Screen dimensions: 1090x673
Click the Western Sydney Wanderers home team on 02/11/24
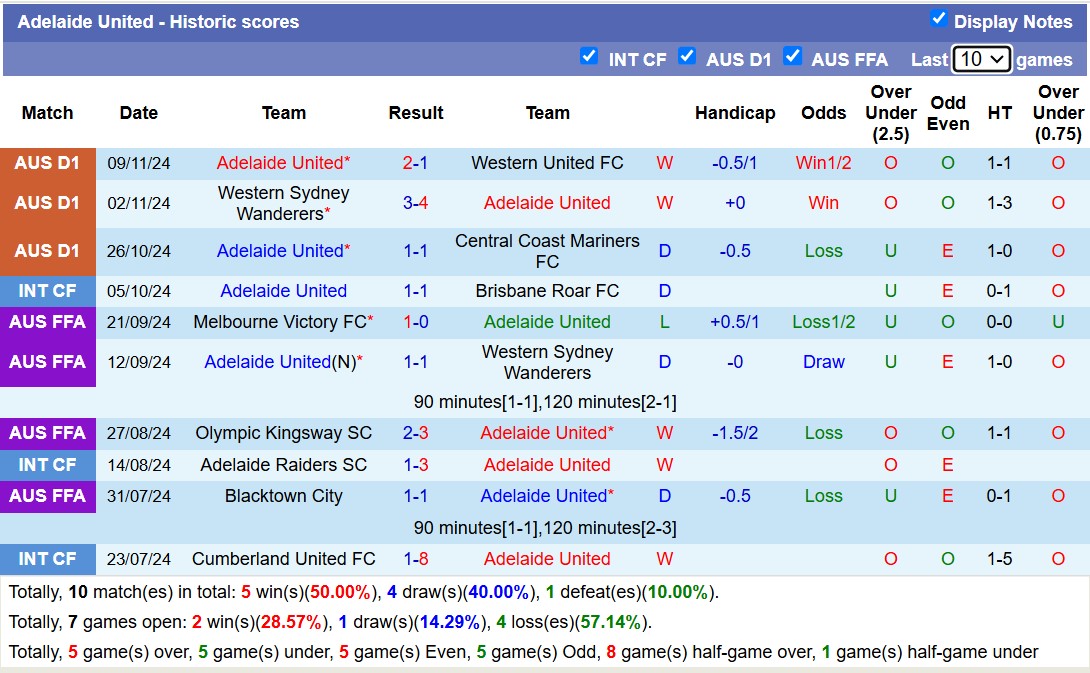283,203
